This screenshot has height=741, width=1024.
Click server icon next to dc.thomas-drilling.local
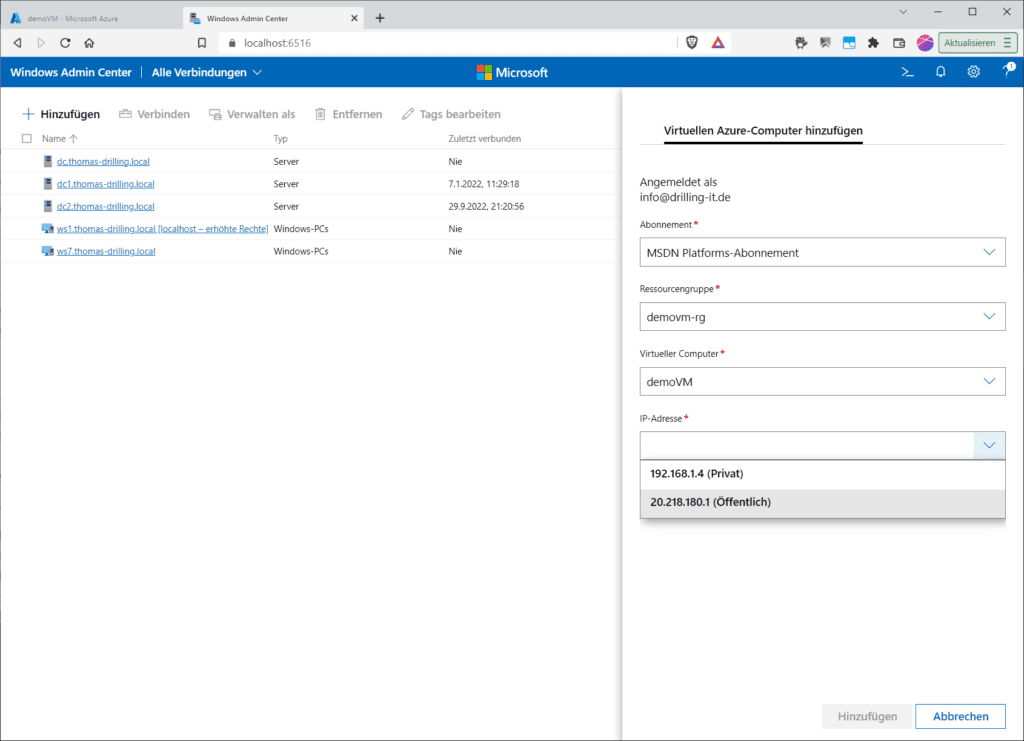point(48,161)
